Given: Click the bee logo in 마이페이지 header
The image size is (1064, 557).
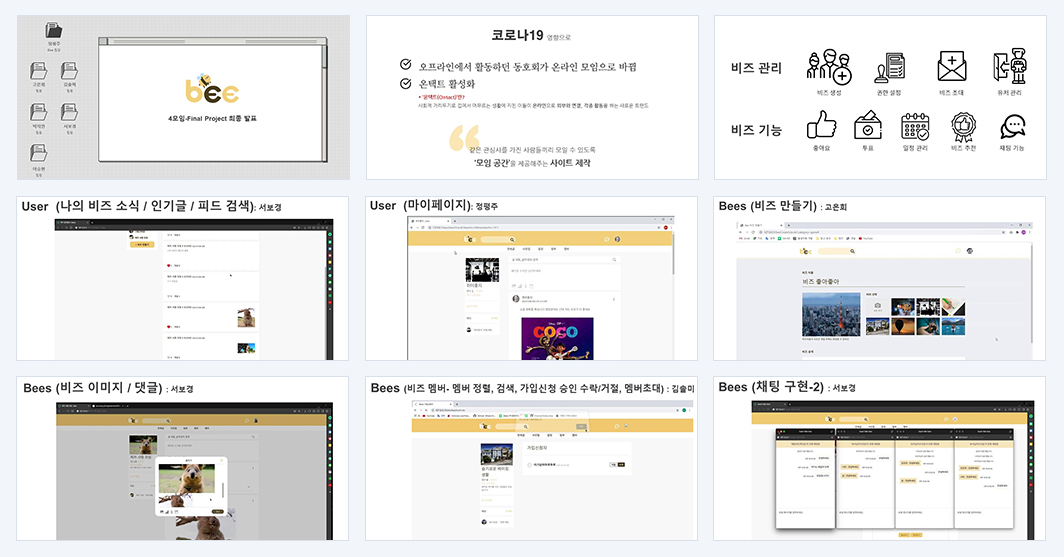Looking at the screenshot, I should 468,239.
